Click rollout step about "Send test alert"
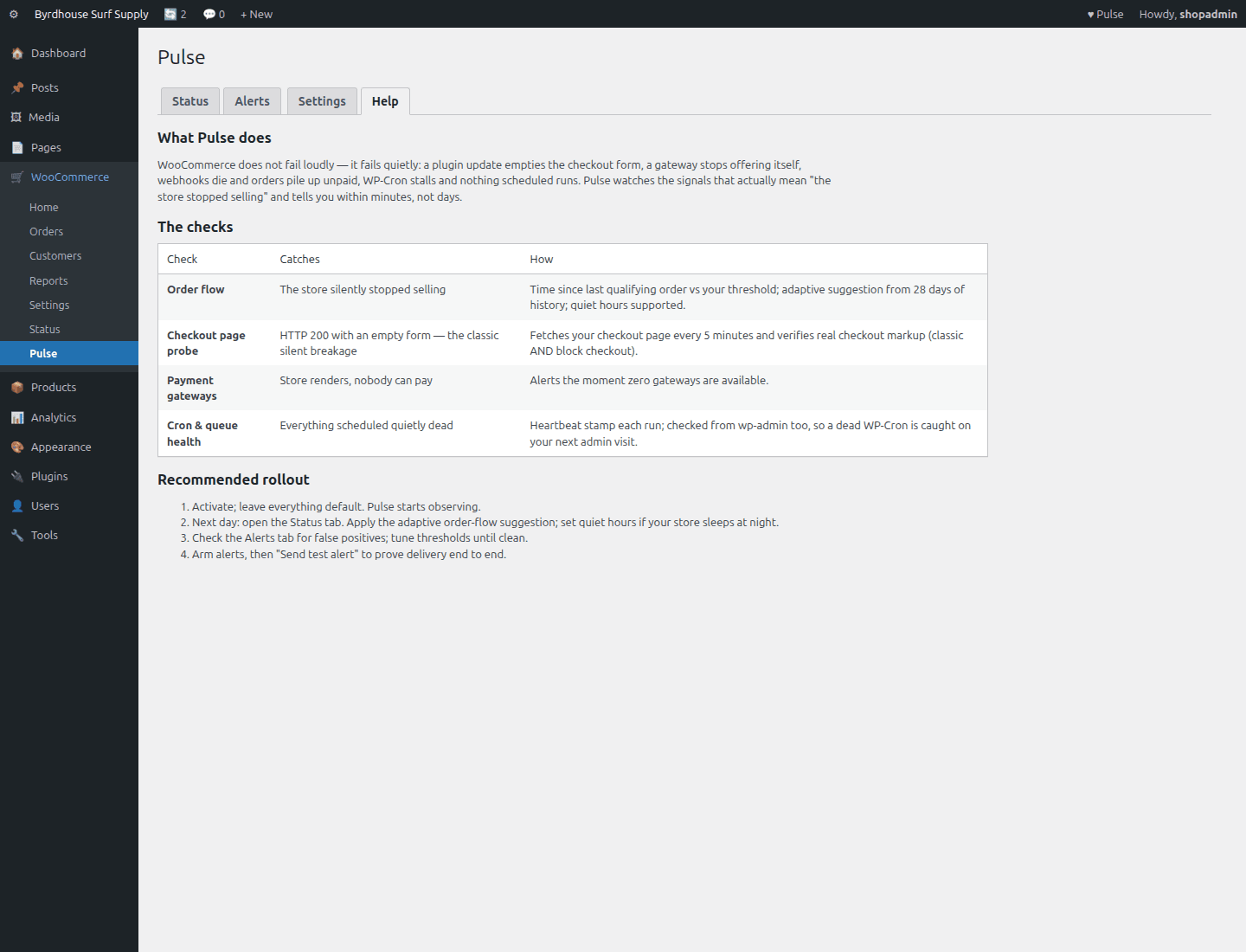 click(350, 555)
